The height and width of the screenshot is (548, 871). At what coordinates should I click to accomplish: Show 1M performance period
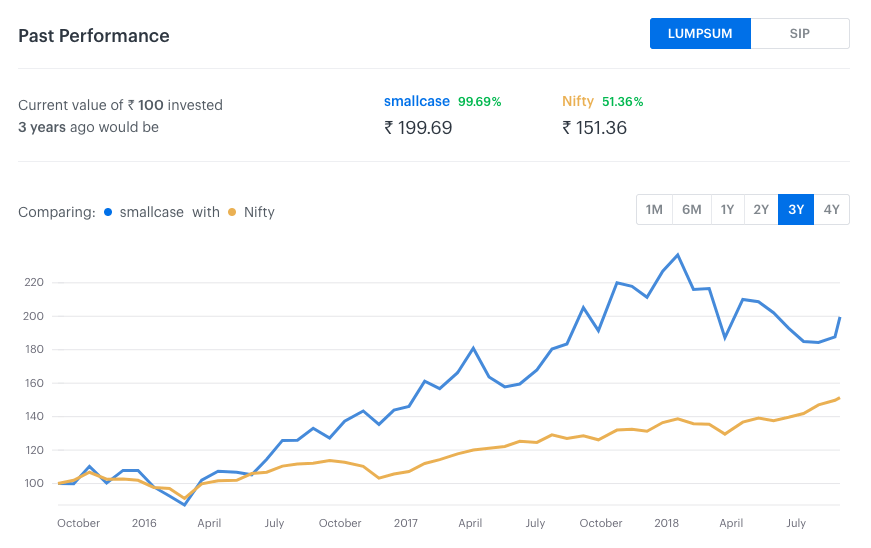[x=654, y=209]
